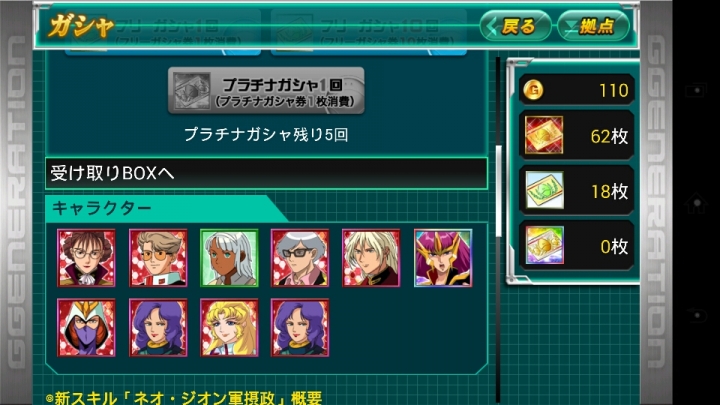Viewport: 720px width, 405px height.
Task: Tap the red gacha ticket showing 62枚
Action: 577,135
